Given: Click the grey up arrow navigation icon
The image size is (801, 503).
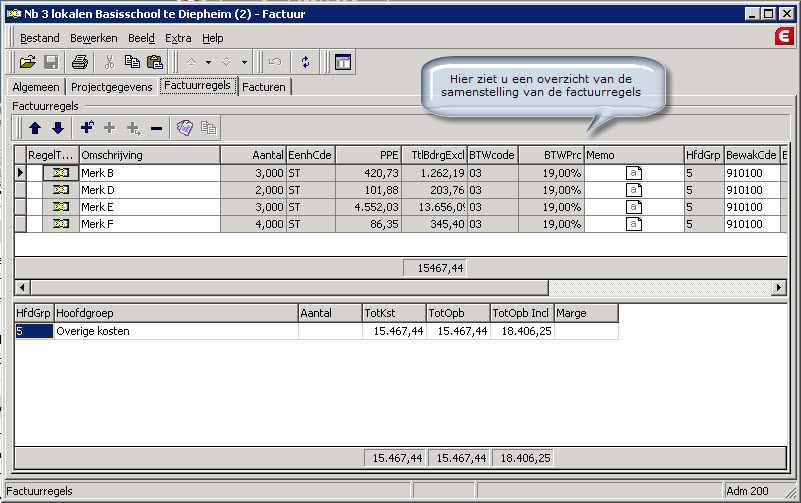Looking at the screenshot, I should pos(192,62).
